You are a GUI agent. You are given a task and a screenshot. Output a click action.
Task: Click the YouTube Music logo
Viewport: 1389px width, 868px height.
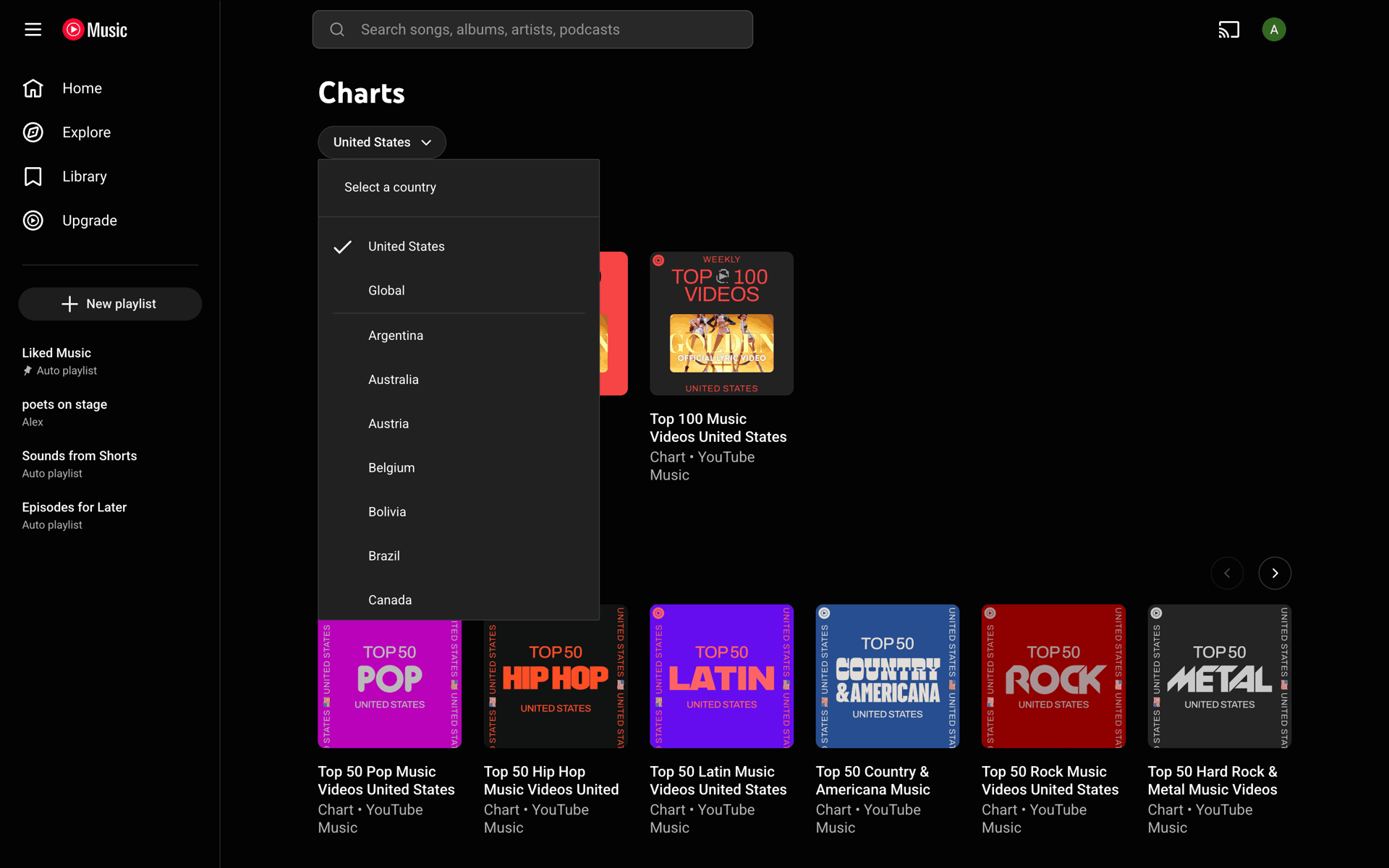pos(95,30)
